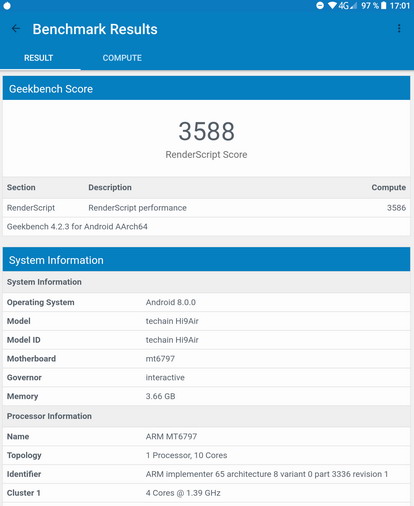
Task: Tap the processor Name ARM MT6797
Action: tap(171, 436)
